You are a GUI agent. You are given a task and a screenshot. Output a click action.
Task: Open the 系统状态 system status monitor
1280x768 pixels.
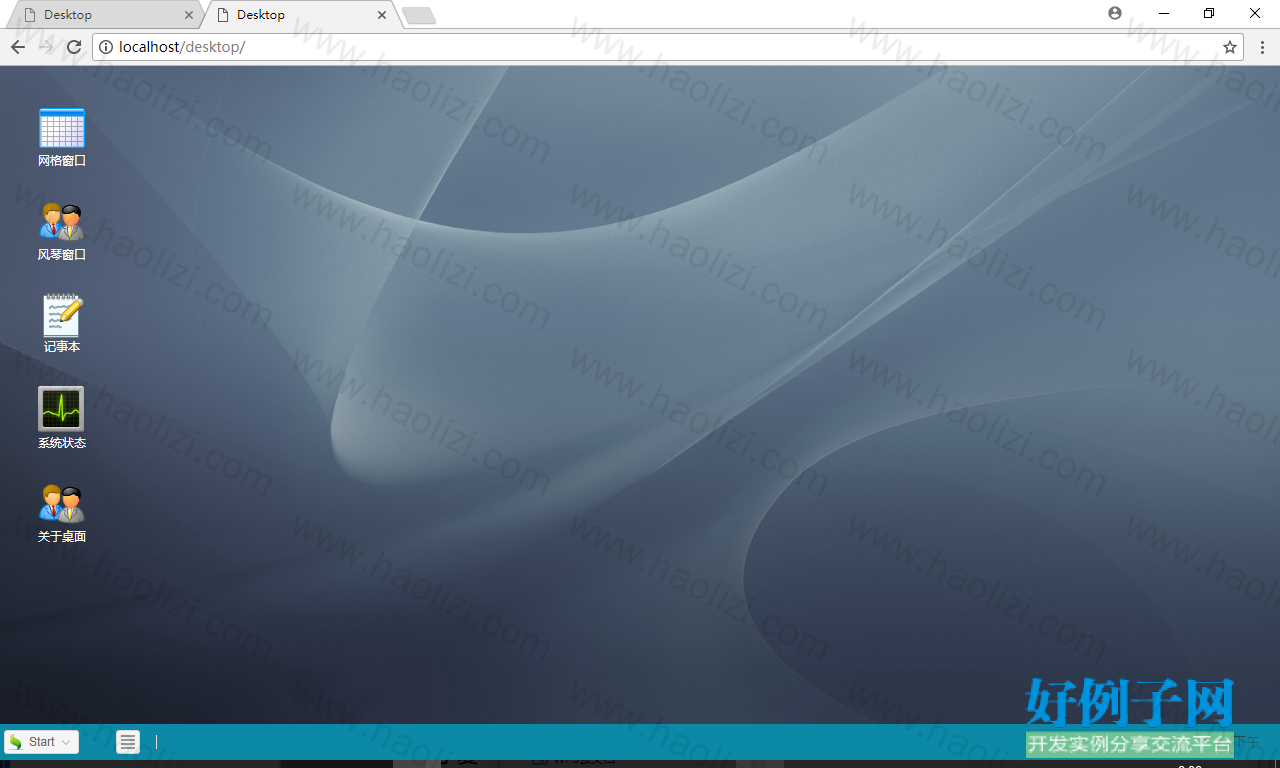pos(62,418)
